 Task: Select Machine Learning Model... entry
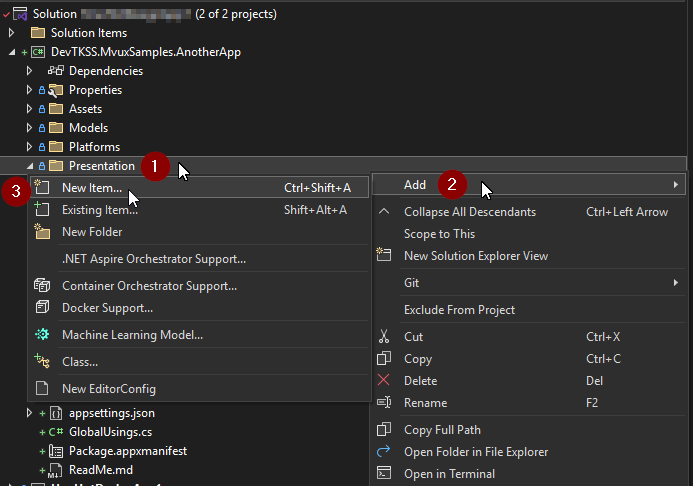click(199, 335)
